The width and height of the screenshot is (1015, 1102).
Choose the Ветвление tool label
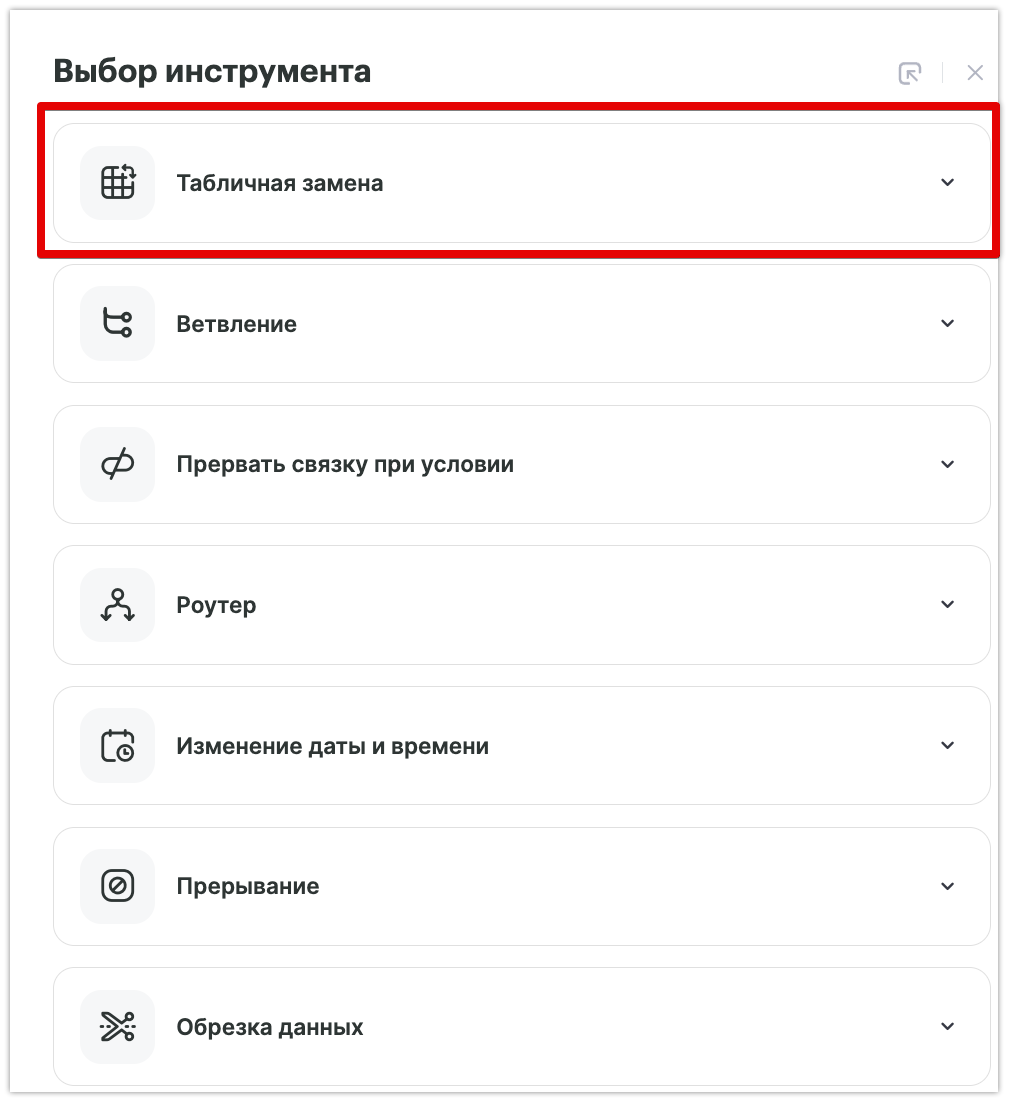pyautogui.click(x=236, y=325)
